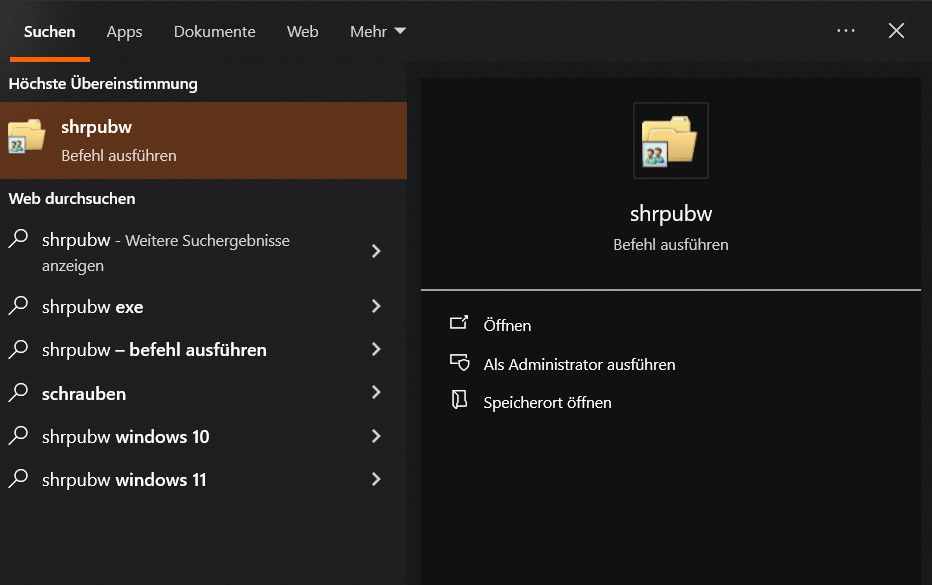This screenshot has height=585, width=932.
Task: Choose Als Administrator ausführen
Action: [x=580, y=364]
